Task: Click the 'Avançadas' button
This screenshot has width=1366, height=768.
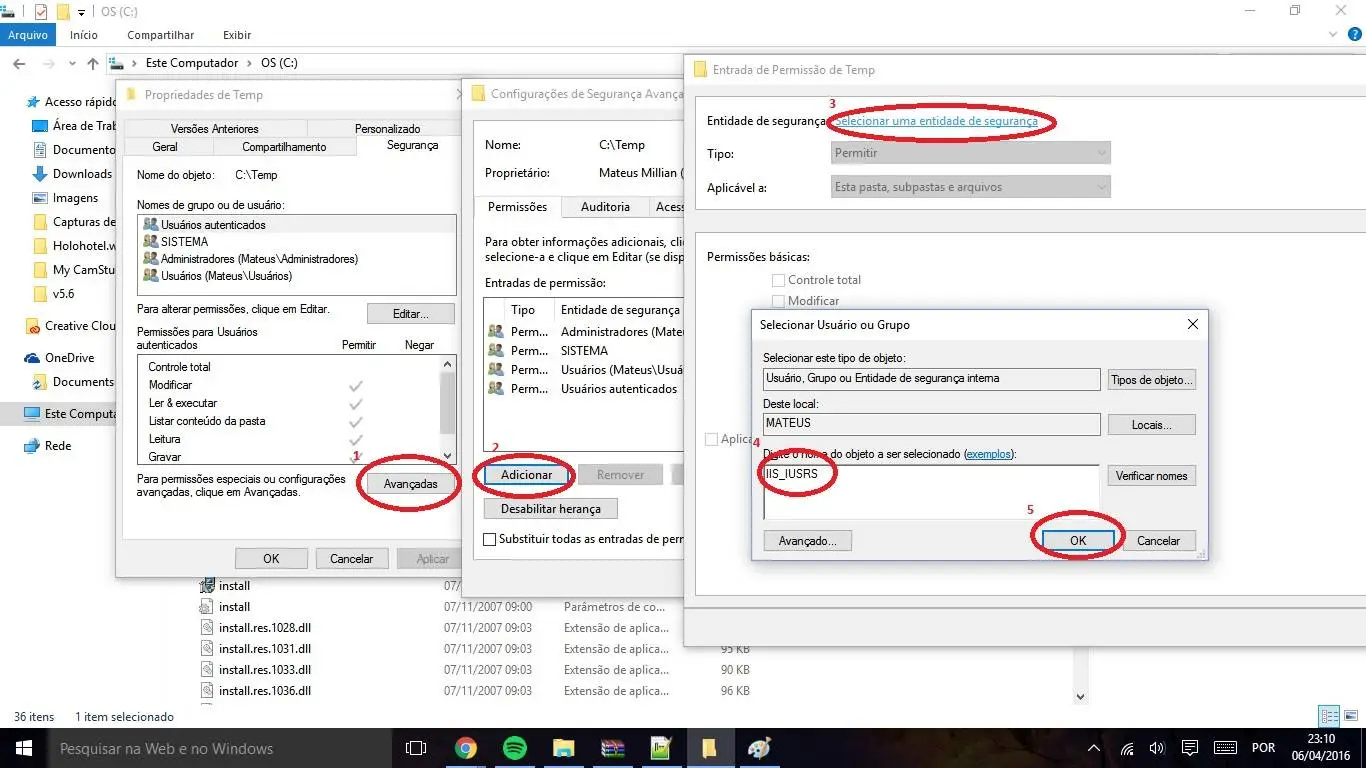Action: [410, 484]
